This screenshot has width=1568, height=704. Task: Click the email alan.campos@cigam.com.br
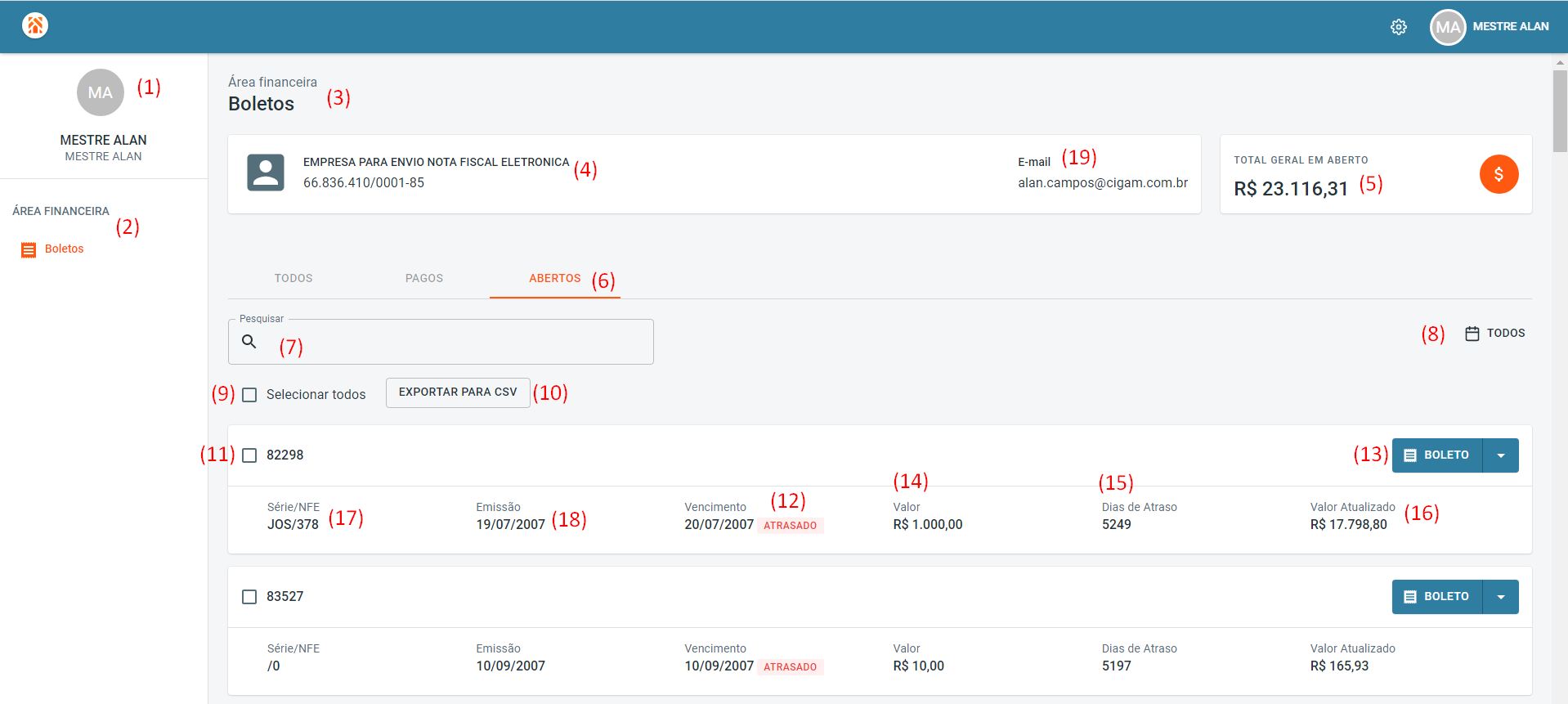click(1103, 183)
